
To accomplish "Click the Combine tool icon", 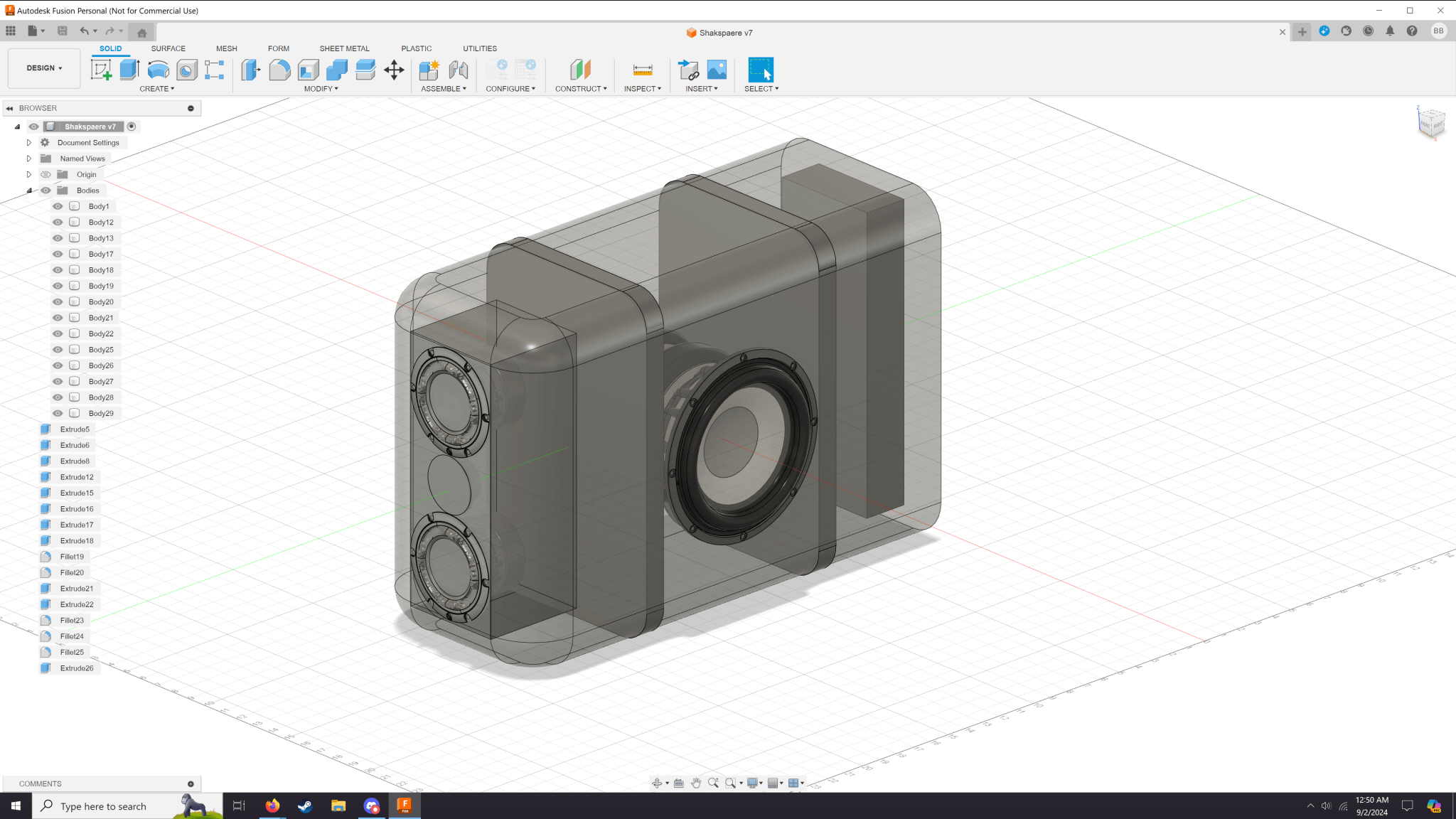I will click(336, 70).
